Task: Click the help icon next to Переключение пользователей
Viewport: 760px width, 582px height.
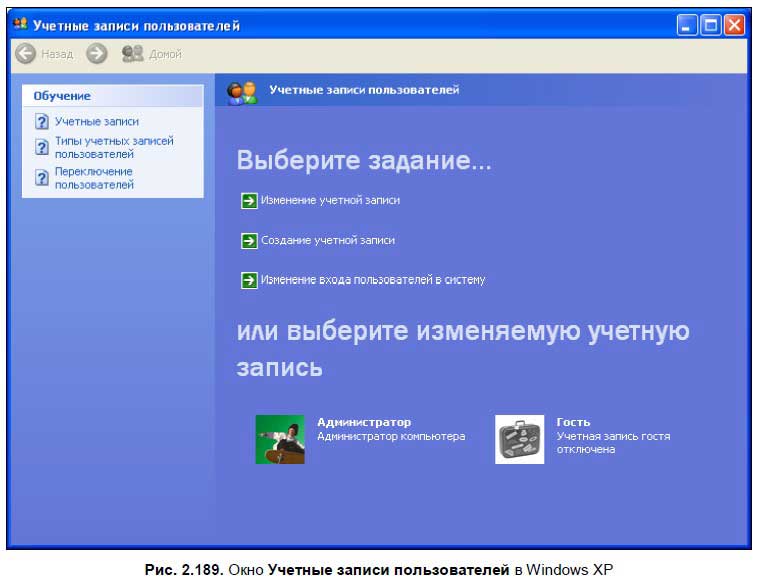Action: click(x=42, y=178)
